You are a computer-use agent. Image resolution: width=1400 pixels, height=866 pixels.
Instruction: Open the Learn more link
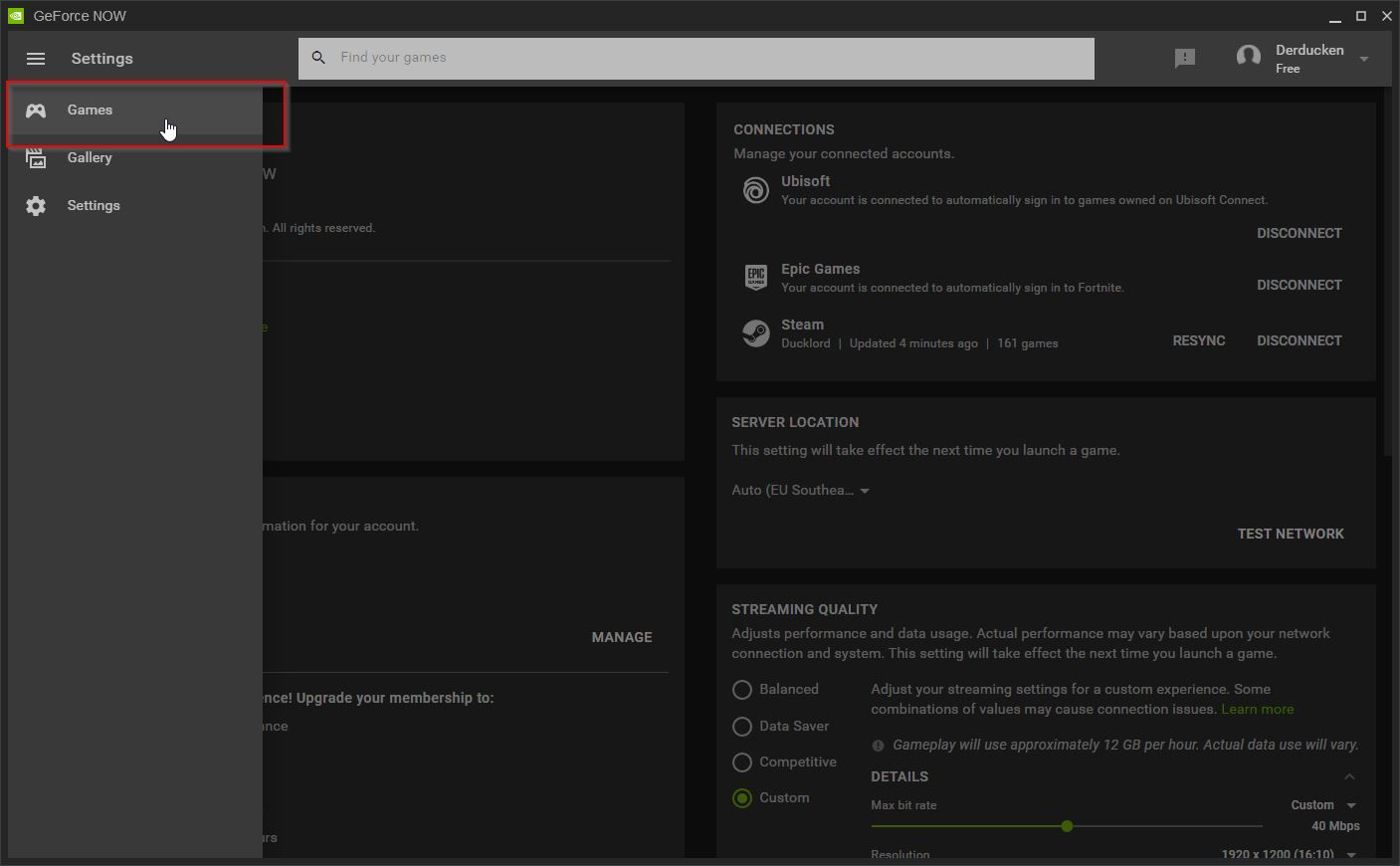(1258, 710)
